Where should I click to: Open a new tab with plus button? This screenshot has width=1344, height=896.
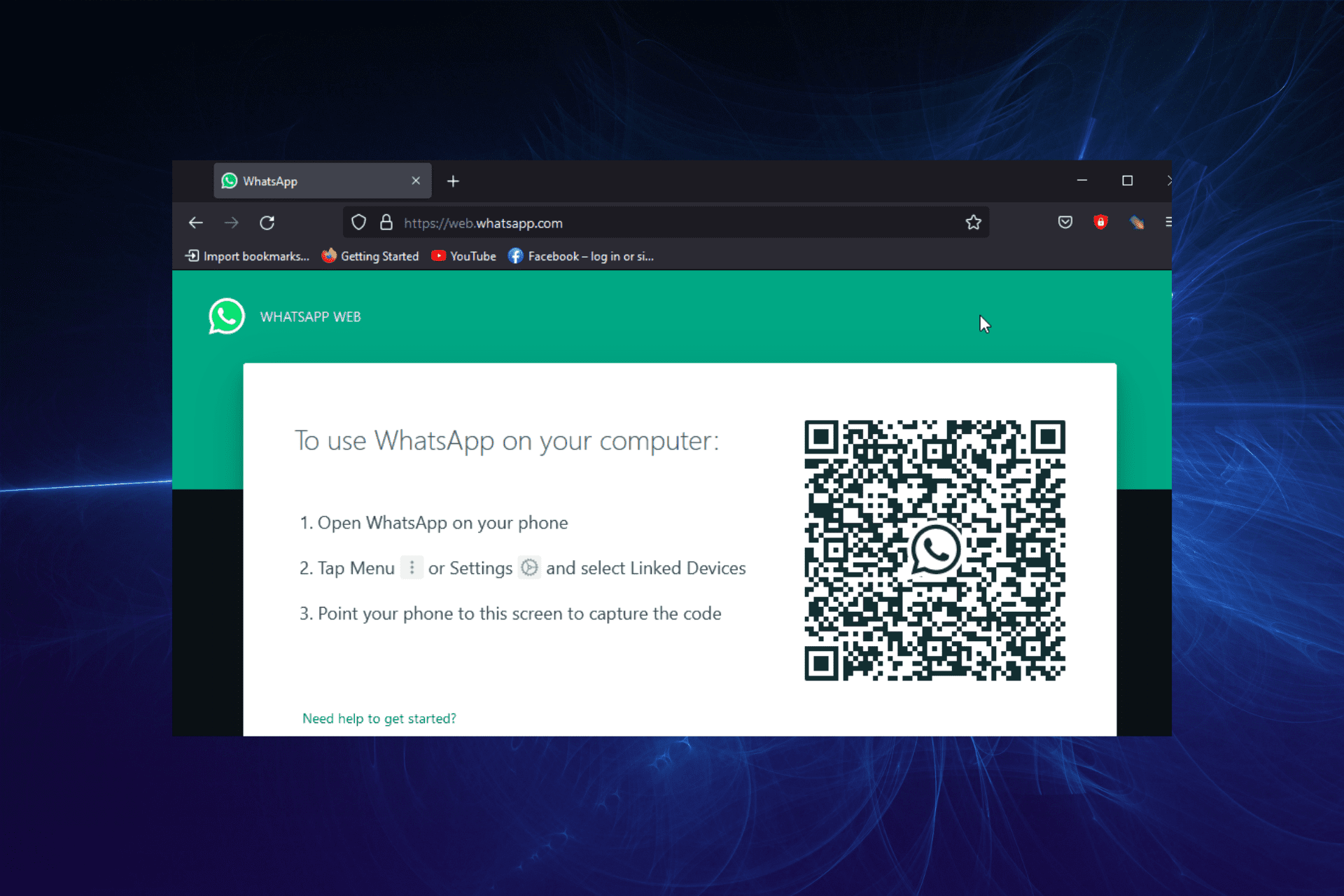pyautogui.click(x=453, y=181)
